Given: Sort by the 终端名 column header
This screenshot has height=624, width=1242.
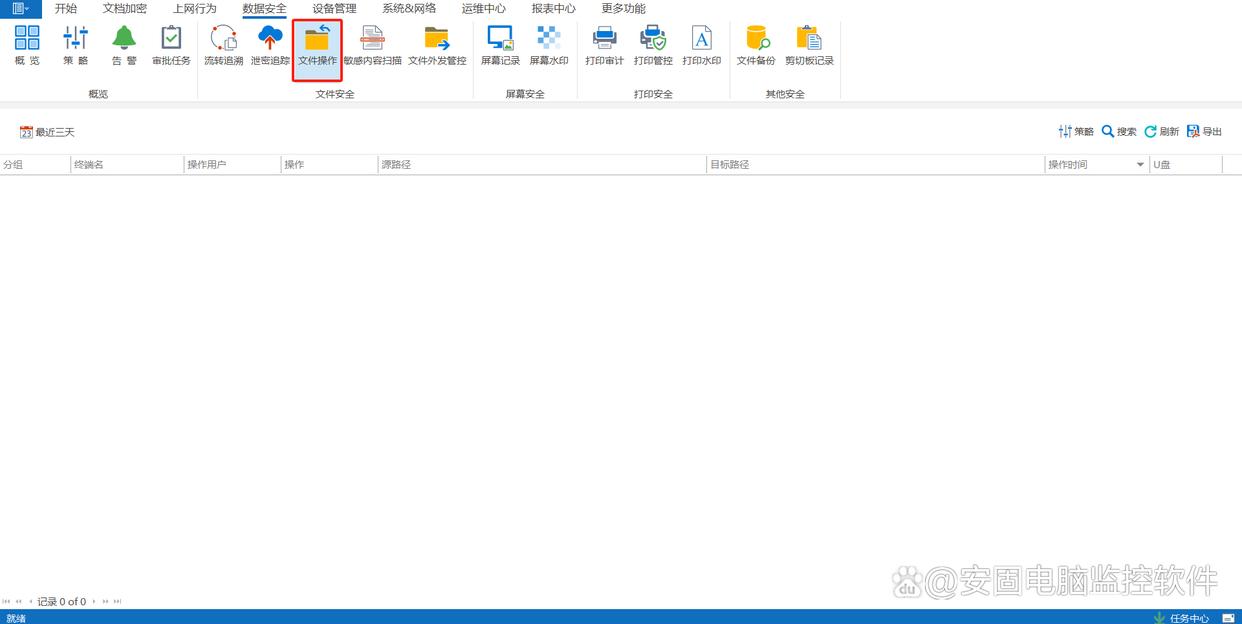Looking at the screenshot, I should coord(127,165).
